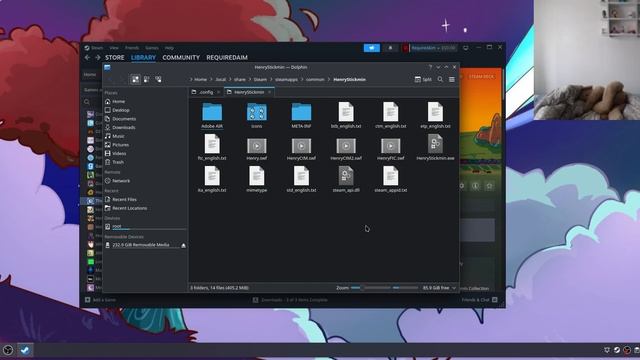Screen dimensions: 640x360
Task: Open Steam notifications bell
Action: [390, 48]
